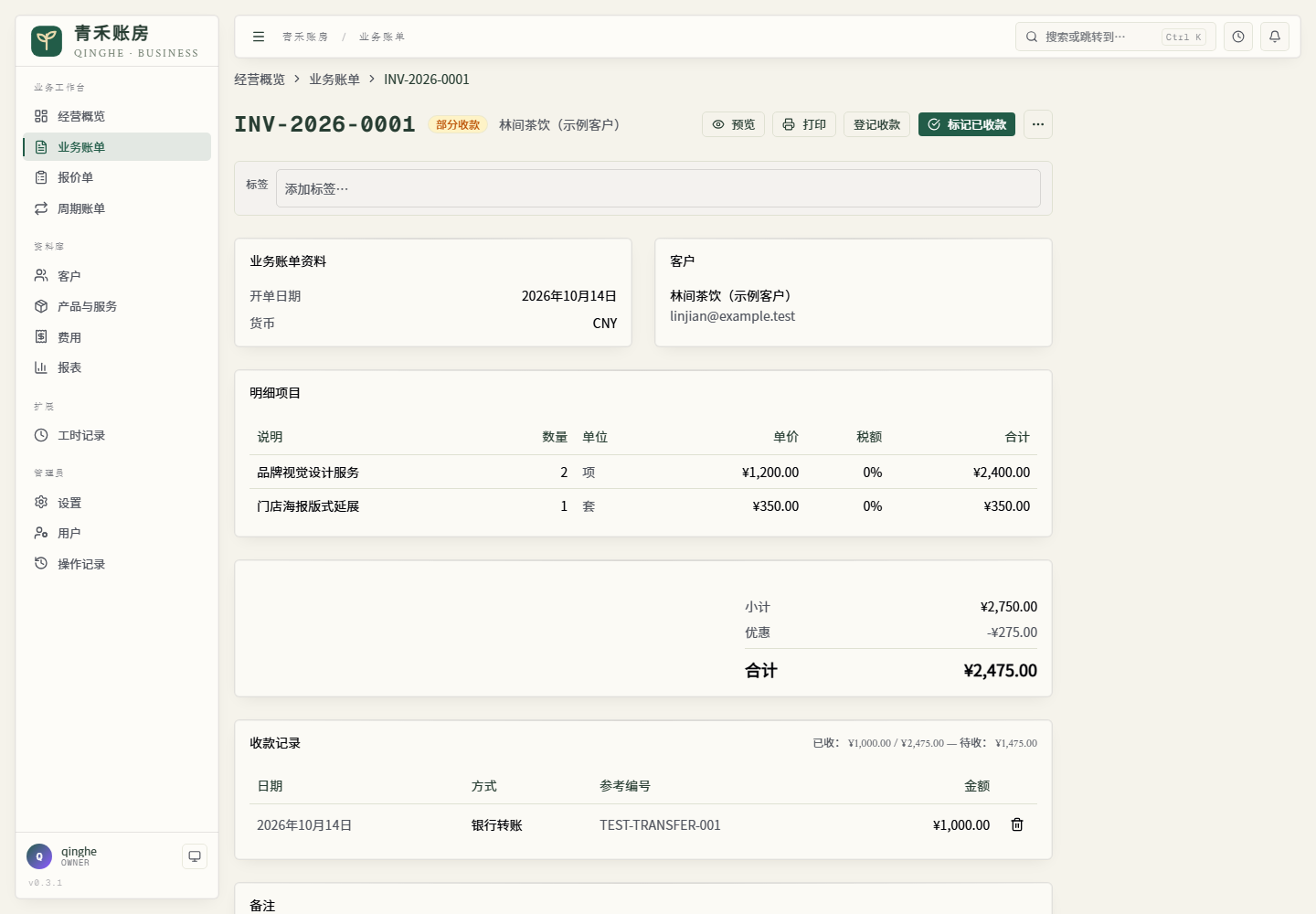
Task: Open 周期账单 in the sidebar
Action: pos(117,208)
